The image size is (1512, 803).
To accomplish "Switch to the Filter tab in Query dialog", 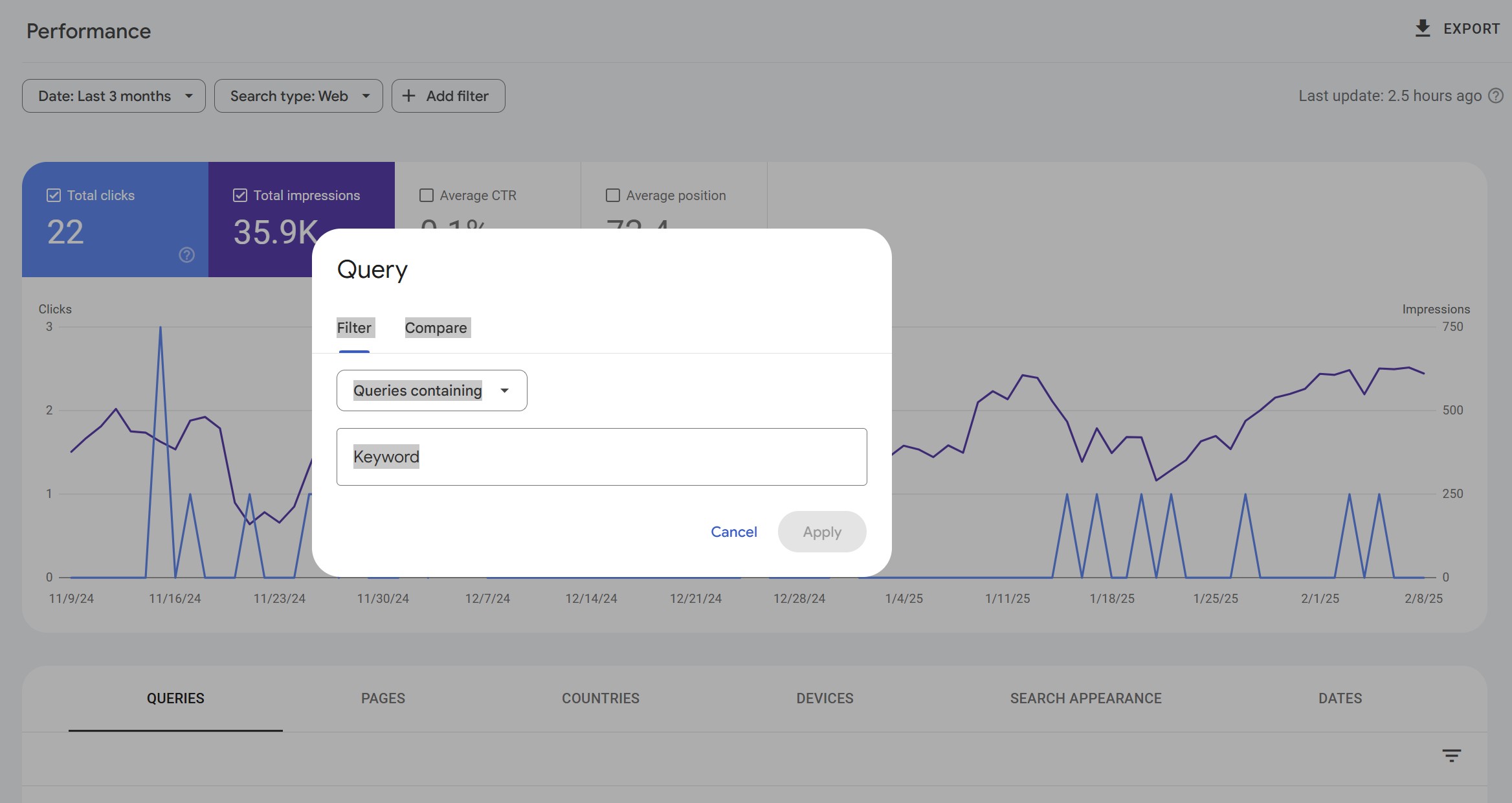I will tap(354, 328).
